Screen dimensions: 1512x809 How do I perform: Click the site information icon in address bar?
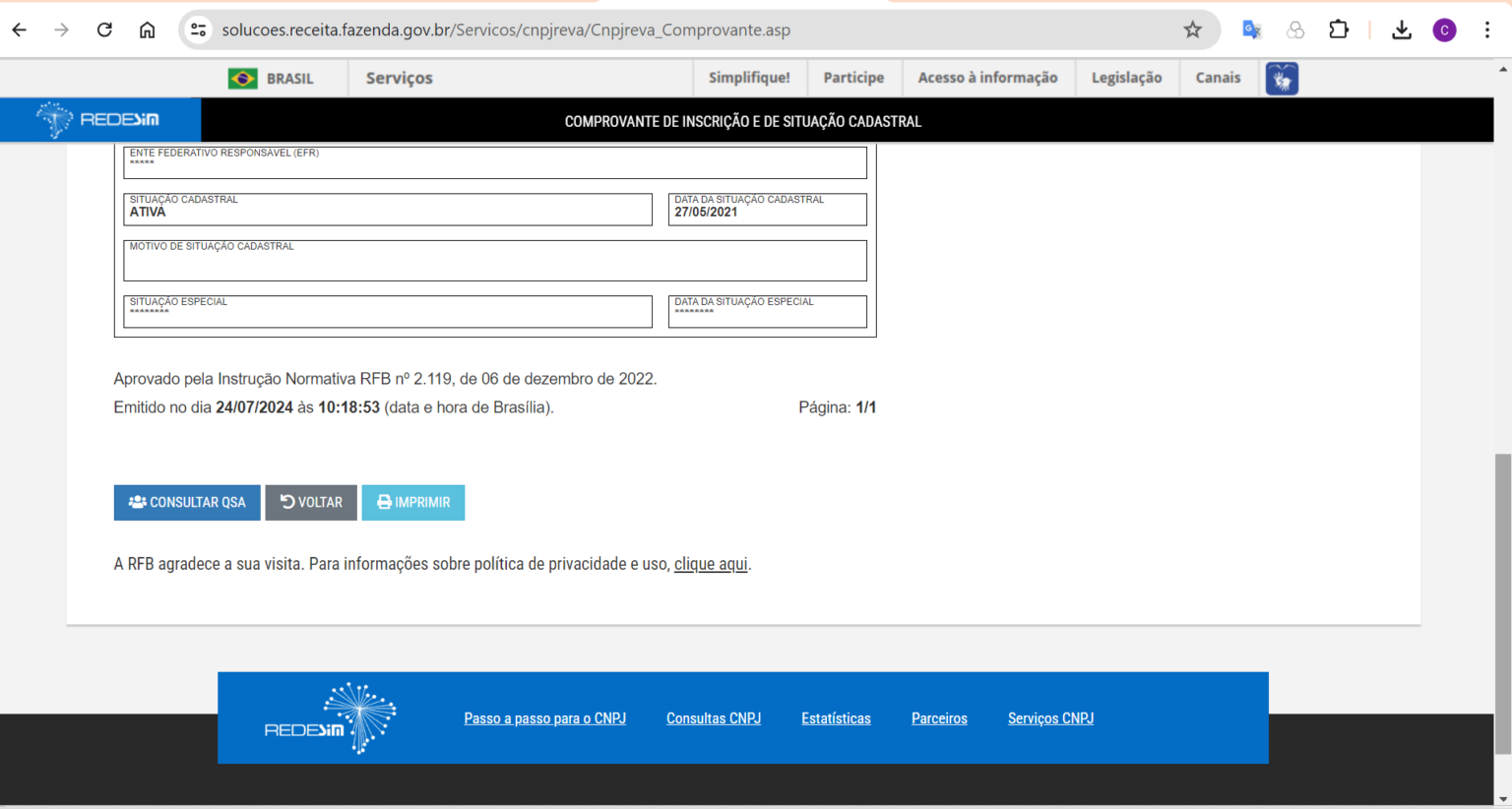[199, 30]
